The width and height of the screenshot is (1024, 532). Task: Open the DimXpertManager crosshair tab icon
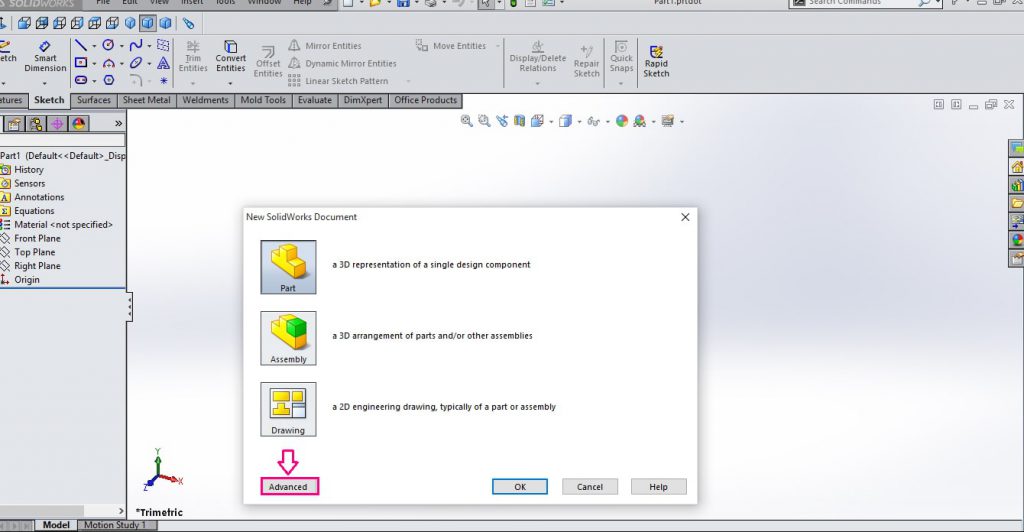(x=57, y=123)
